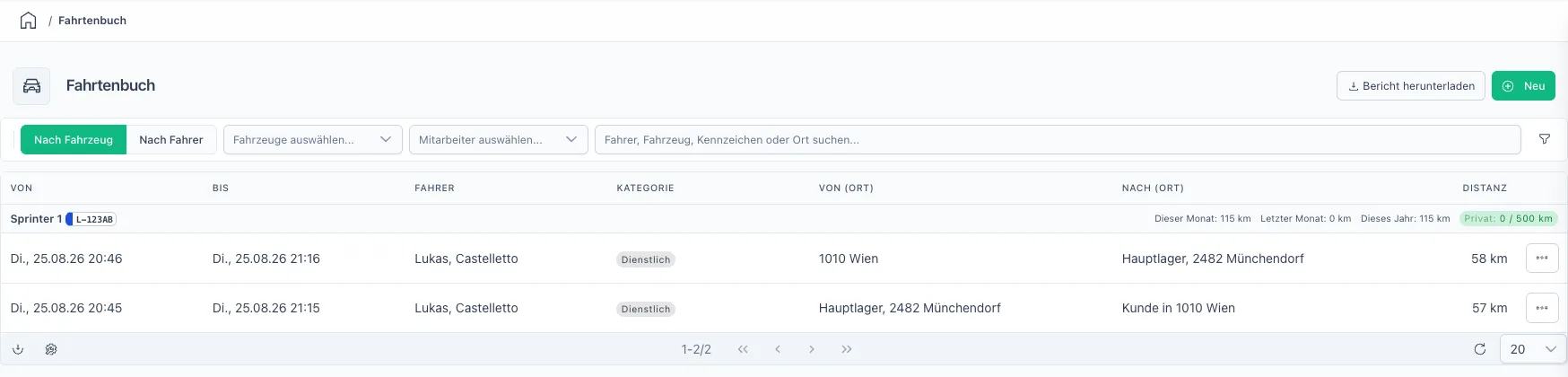1568x377 pixels.
Task: Click driver Lukas, Castelletto in 58 km row
Action: (x=466, y=259)
